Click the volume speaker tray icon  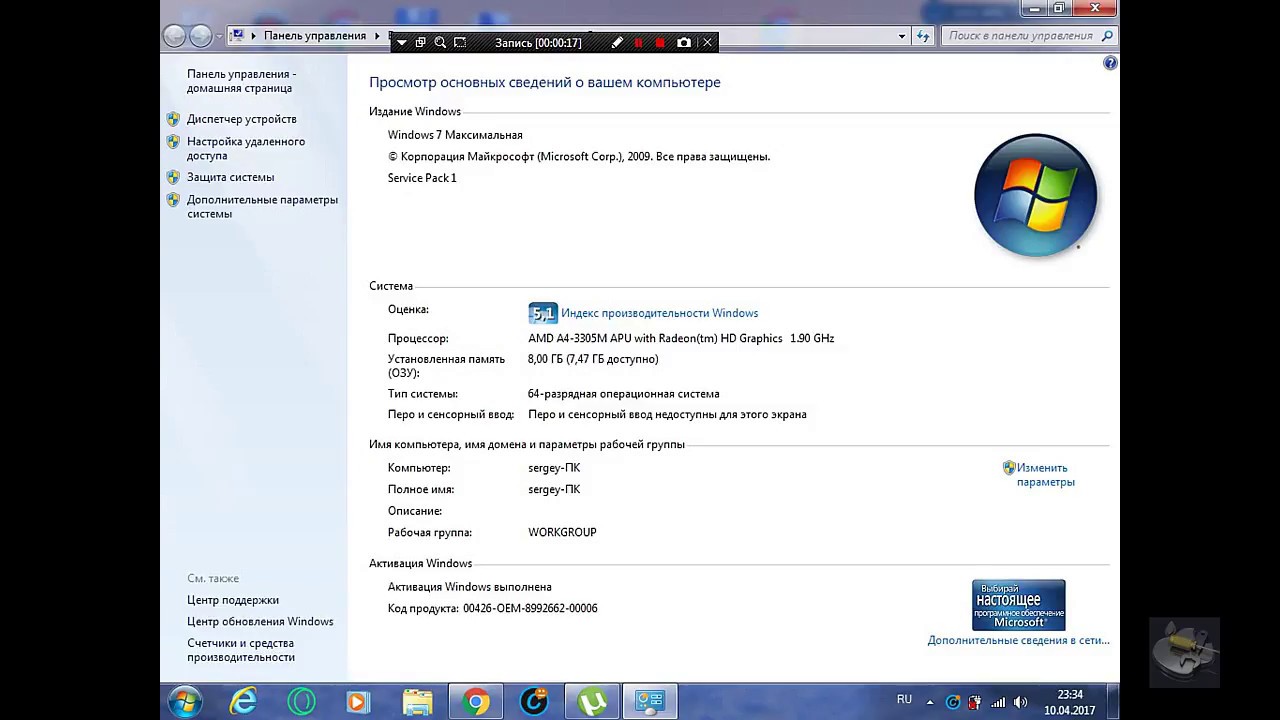pyautogui.click(x=1020, y=702)
